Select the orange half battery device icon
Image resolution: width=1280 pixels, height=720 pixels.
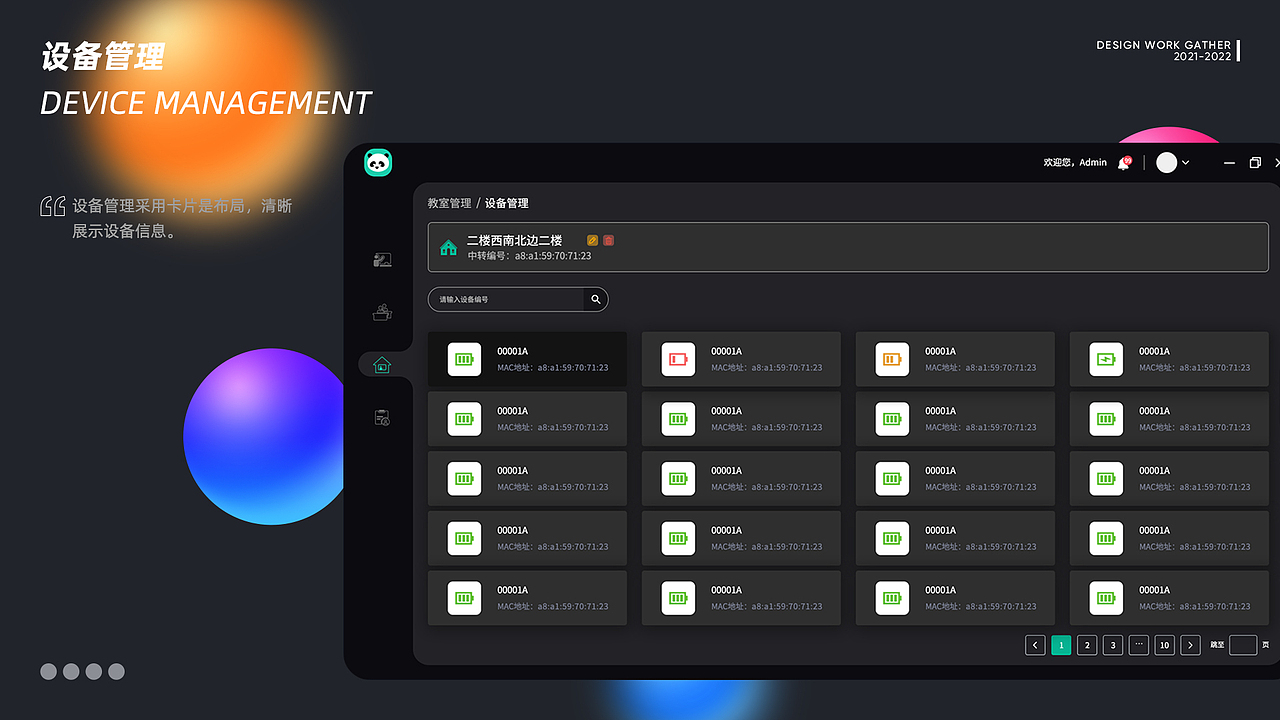pos(892,359)
